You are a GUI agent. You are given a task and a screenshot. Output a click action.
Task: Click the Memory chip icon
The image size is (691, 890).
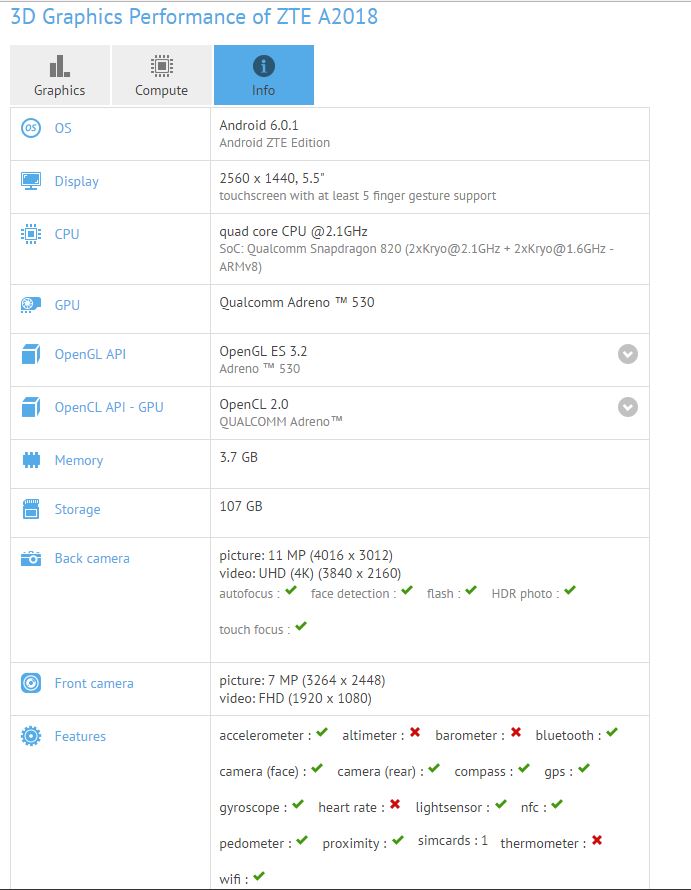click(31, 460)
